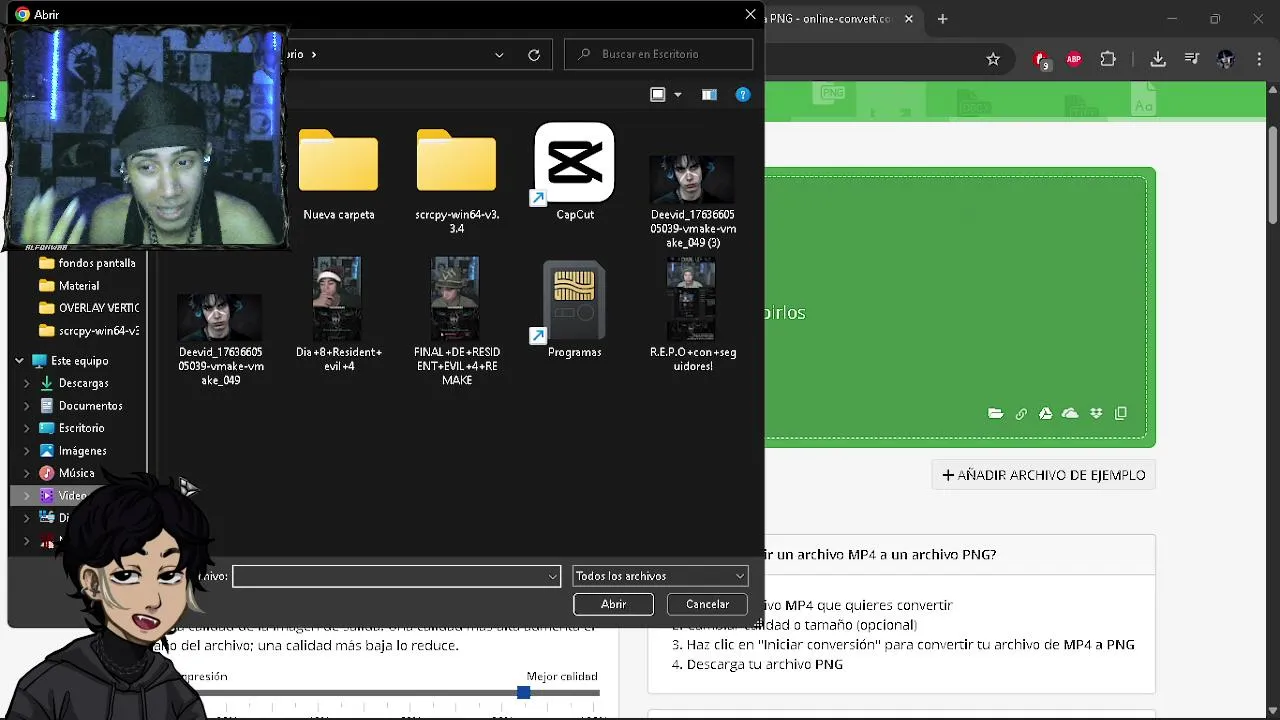
Task: Click the enter URL link icon in upload box
Action: 1021,413
